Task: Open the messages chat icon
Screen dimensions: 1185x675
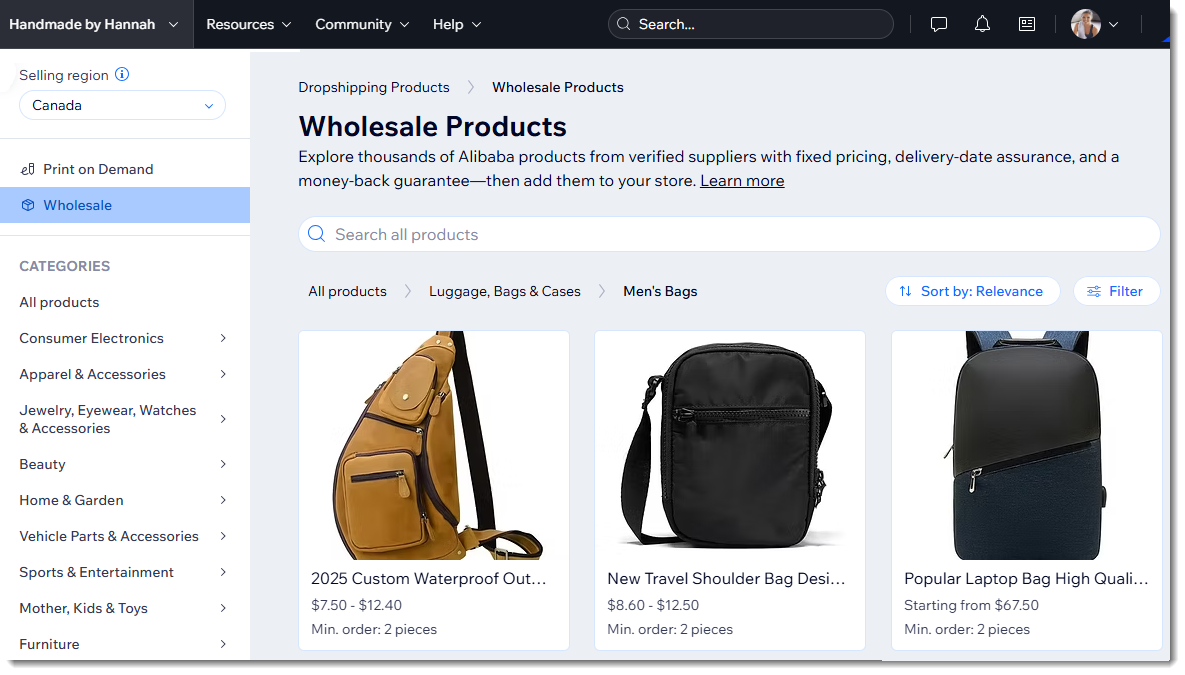Action: [938, 23]
